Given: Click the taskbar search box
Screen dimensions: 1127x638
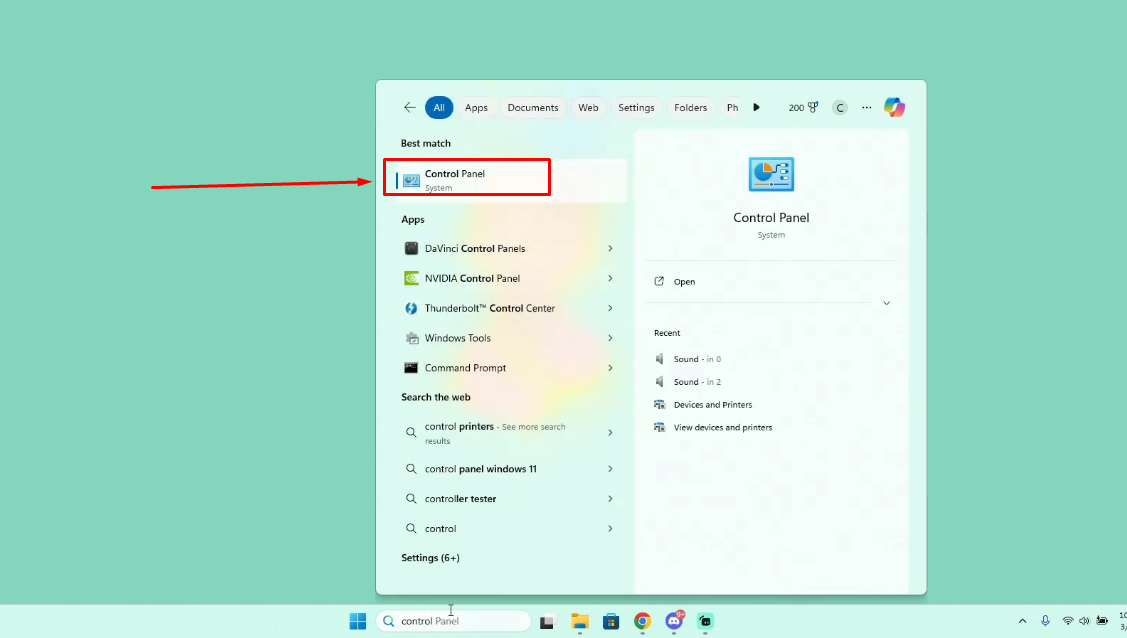Looking at the screenshot, I should [x=454, y=621].
